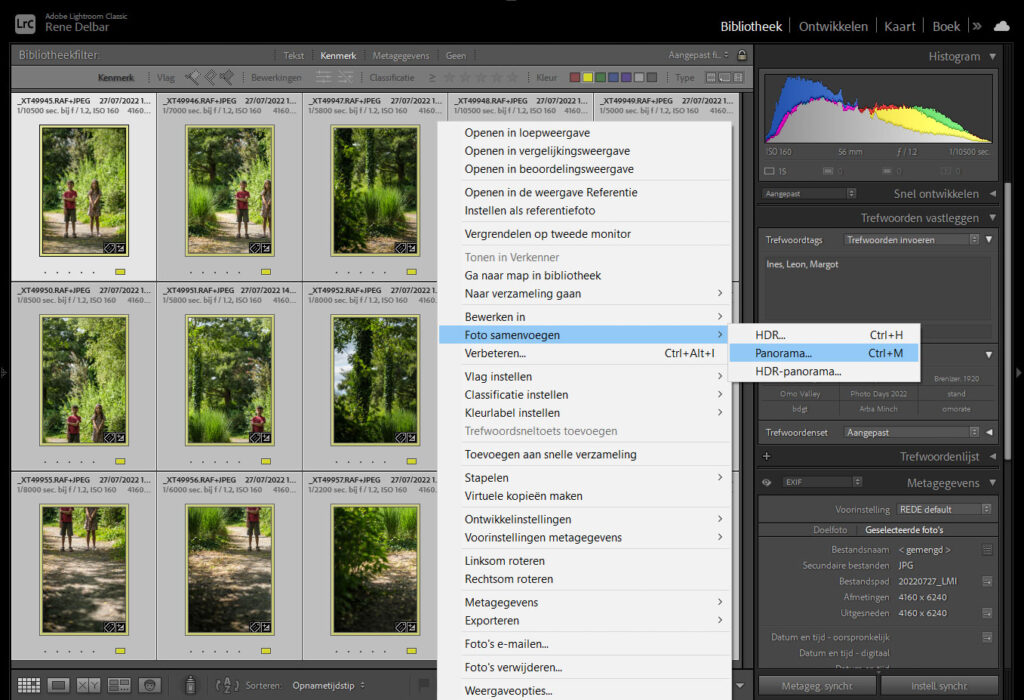The height and width of the screenshot is (700, 1024).
Task: Click badge icons on _XT49945 thumbnail
Action: pyautogui.click(x=114, y=248)
